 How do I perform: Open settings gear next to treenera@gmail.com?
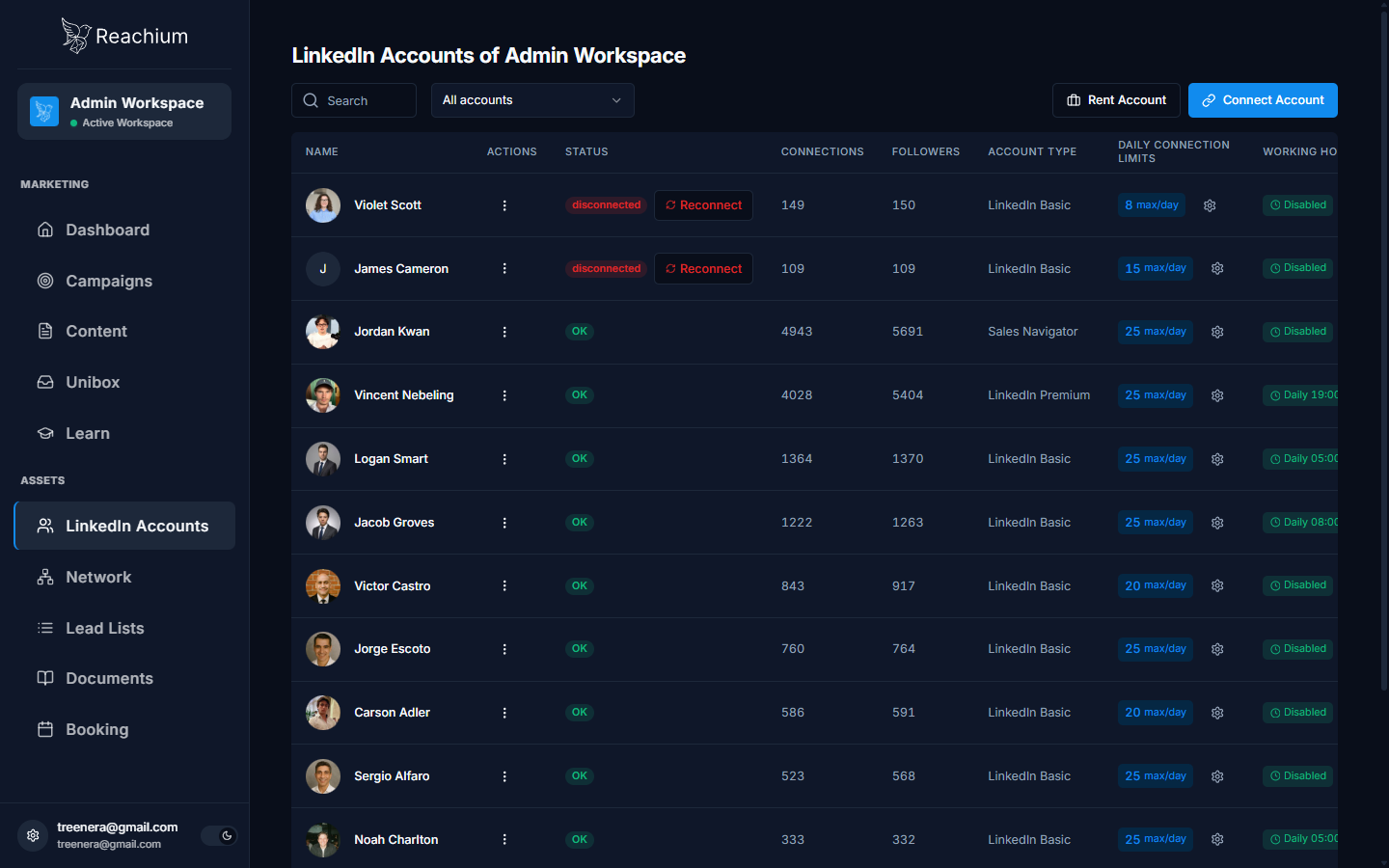click(x=33, y=836)
